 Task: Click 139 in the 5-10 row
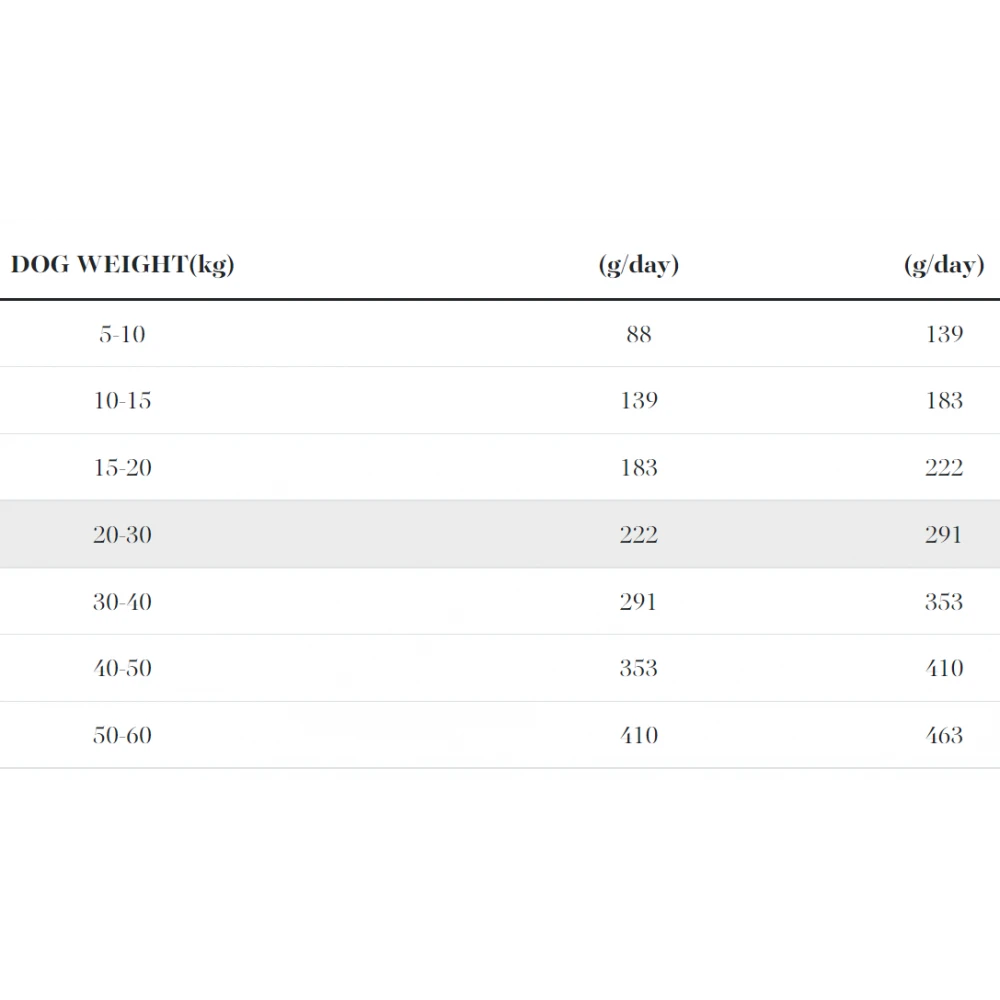click(943, 334)
